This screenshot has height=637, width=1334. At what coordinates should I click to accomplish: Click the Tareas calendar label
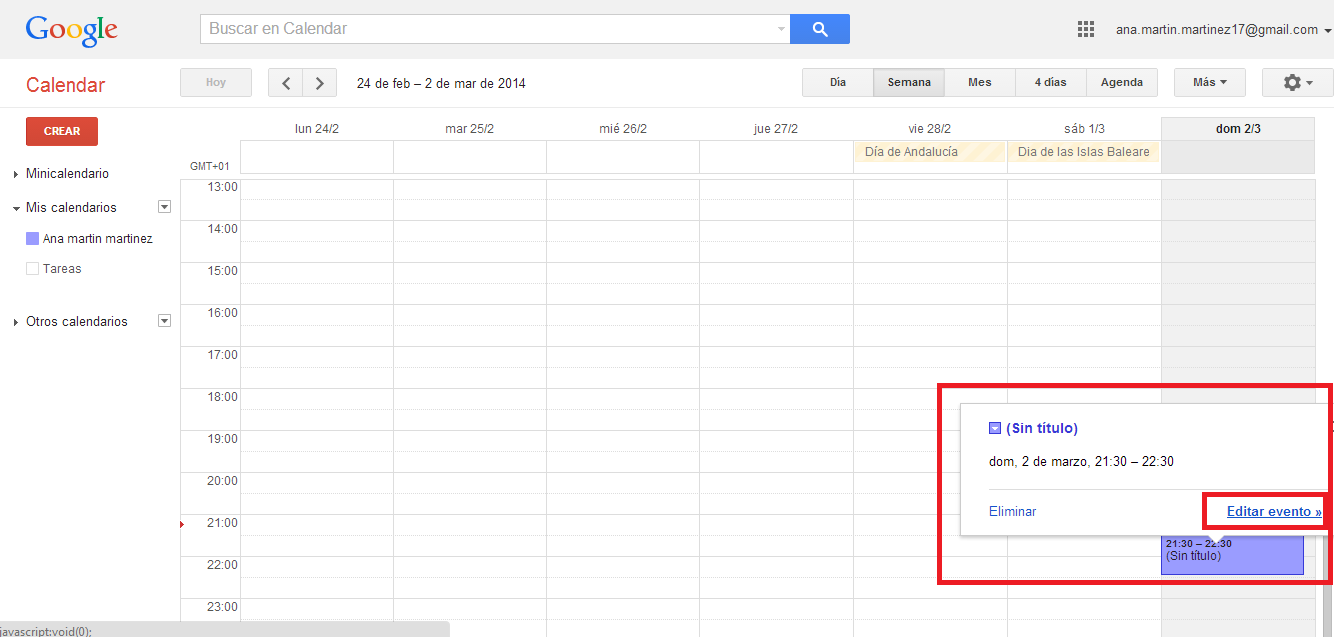tap(62, 269)
